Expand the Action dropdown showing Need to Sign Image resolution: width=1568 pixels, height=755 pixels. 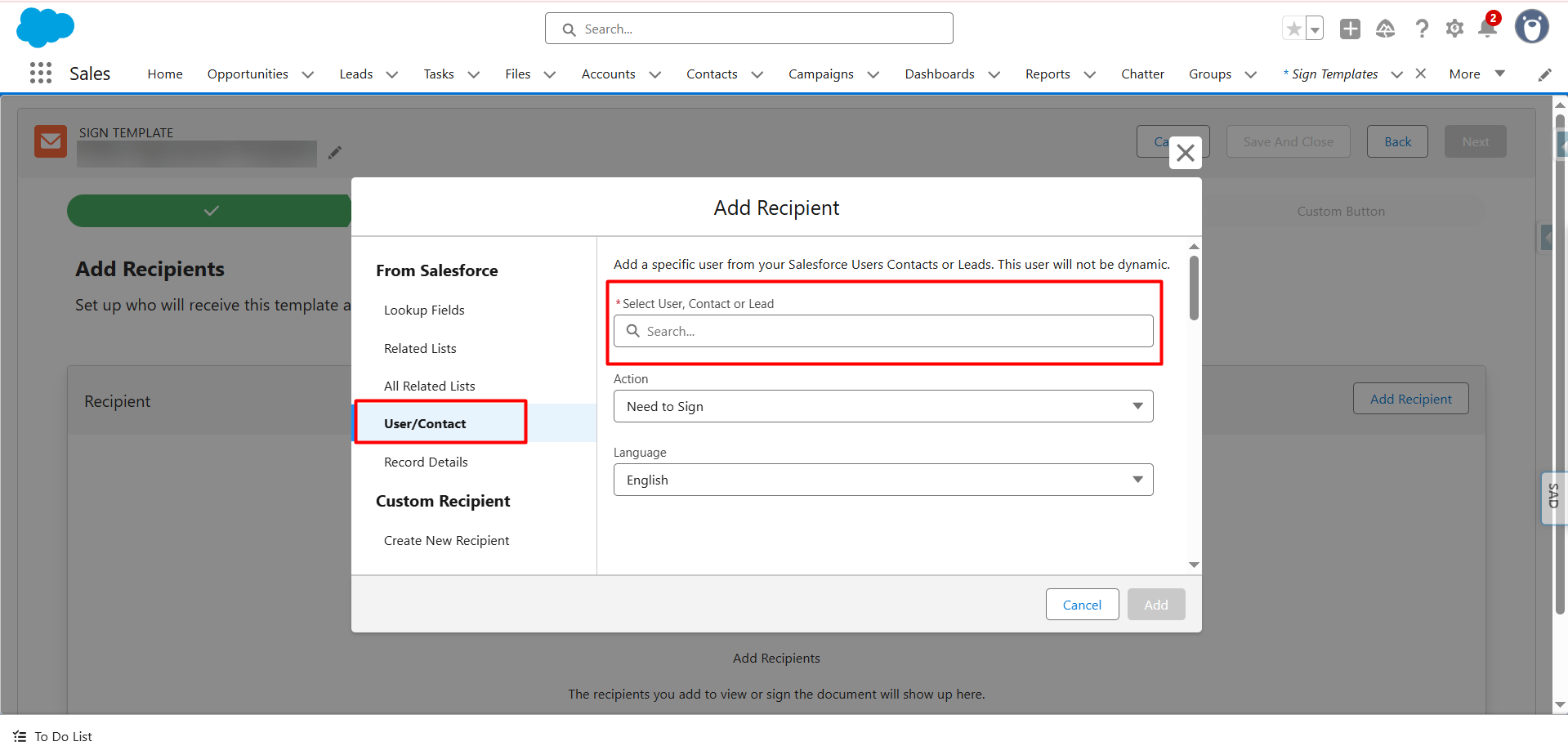pyautogui.click(x=882, y=406)
